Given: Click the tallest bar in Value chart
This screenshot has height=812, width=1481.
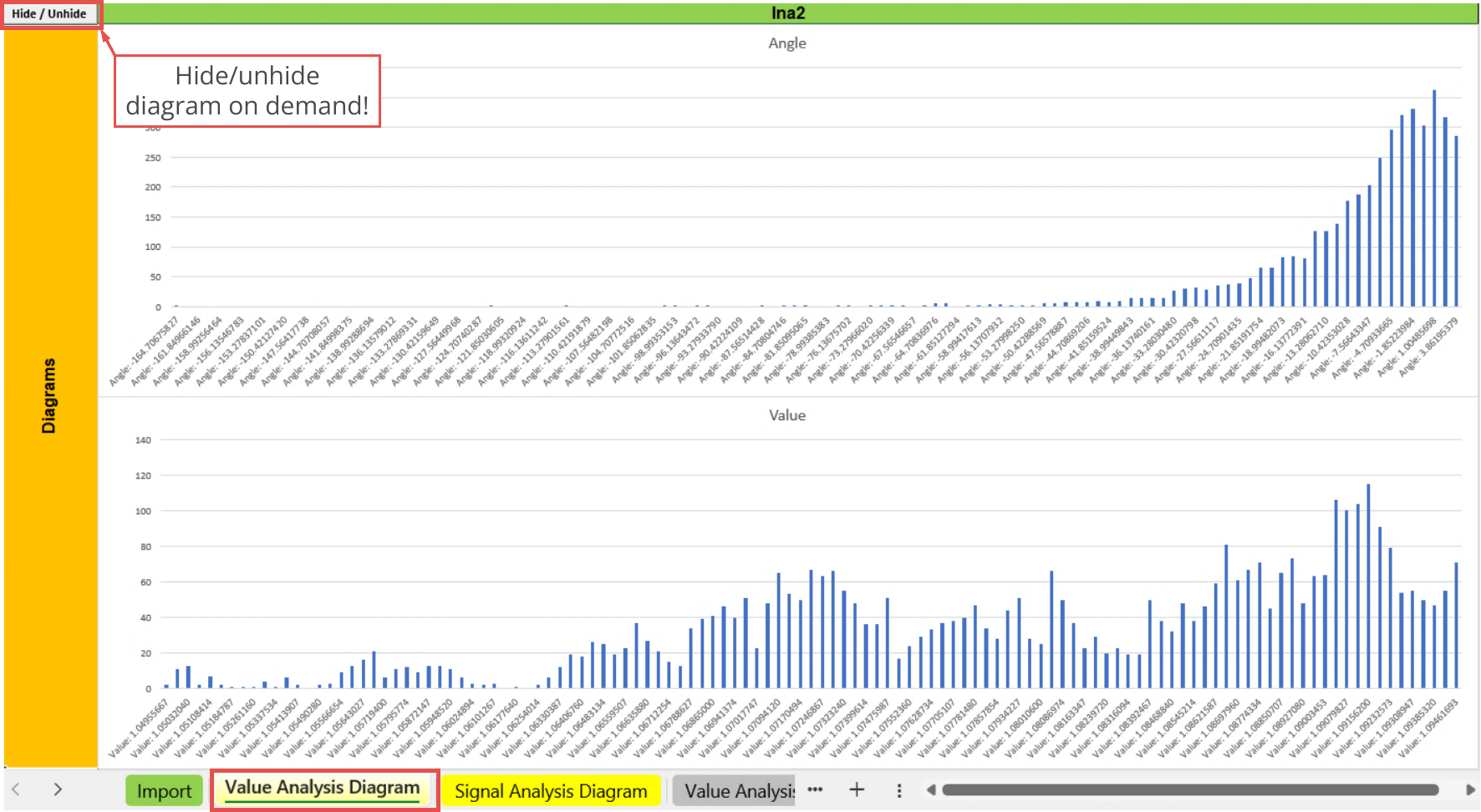Looking at the screenshot, I should (x=1368, y=586).
